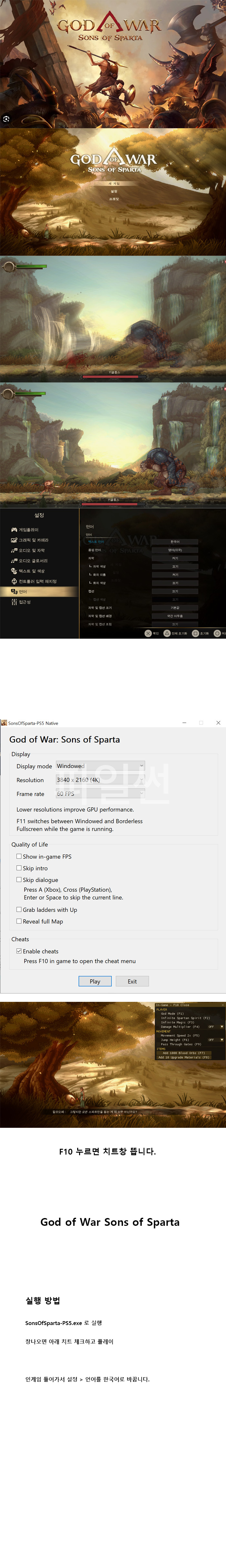Enable the Skip dialogue checkbox

[19, 880]
